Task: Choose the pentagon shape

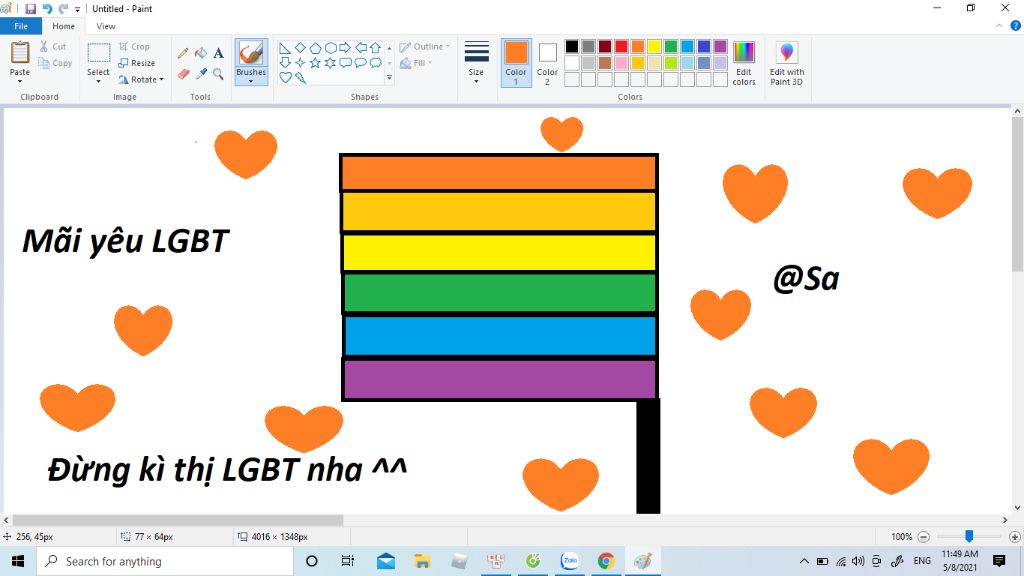Action: point(315,48)
